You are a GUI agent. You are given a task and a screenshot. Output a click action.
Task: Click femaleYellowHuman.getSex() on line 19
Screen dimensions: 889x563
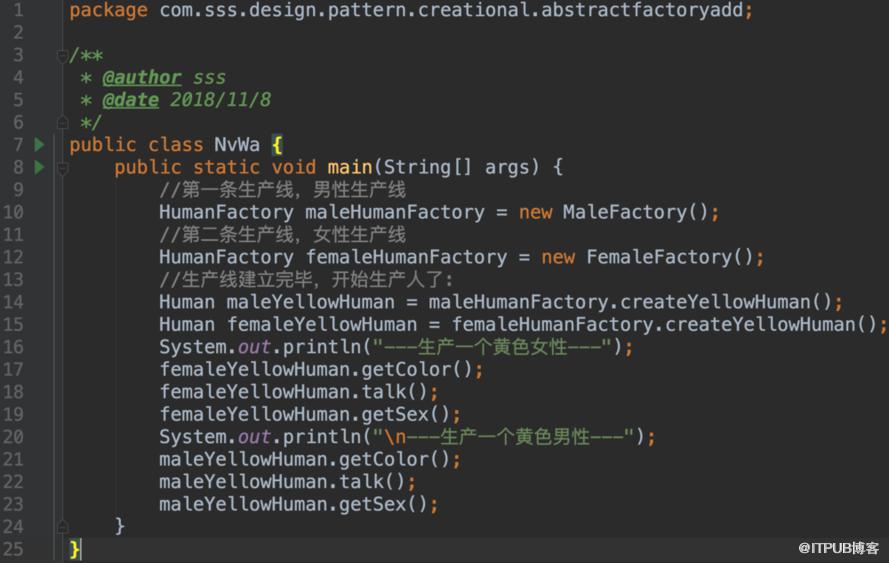point(304,414)
